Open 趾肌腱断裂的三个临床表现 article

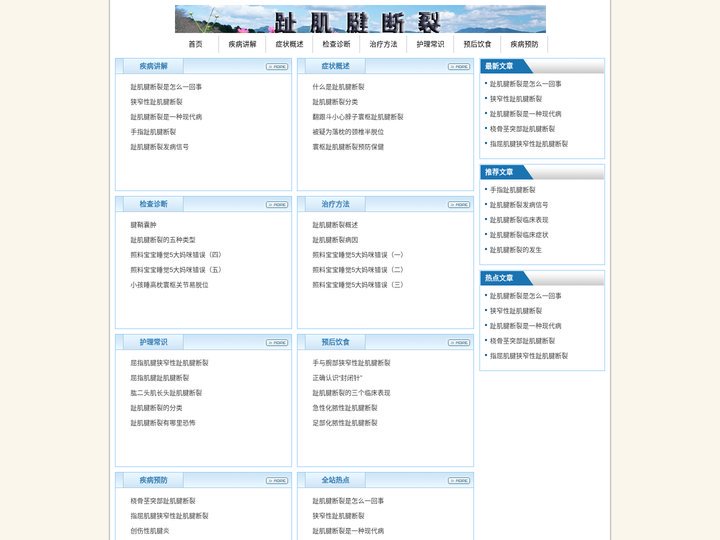point(352,393)
